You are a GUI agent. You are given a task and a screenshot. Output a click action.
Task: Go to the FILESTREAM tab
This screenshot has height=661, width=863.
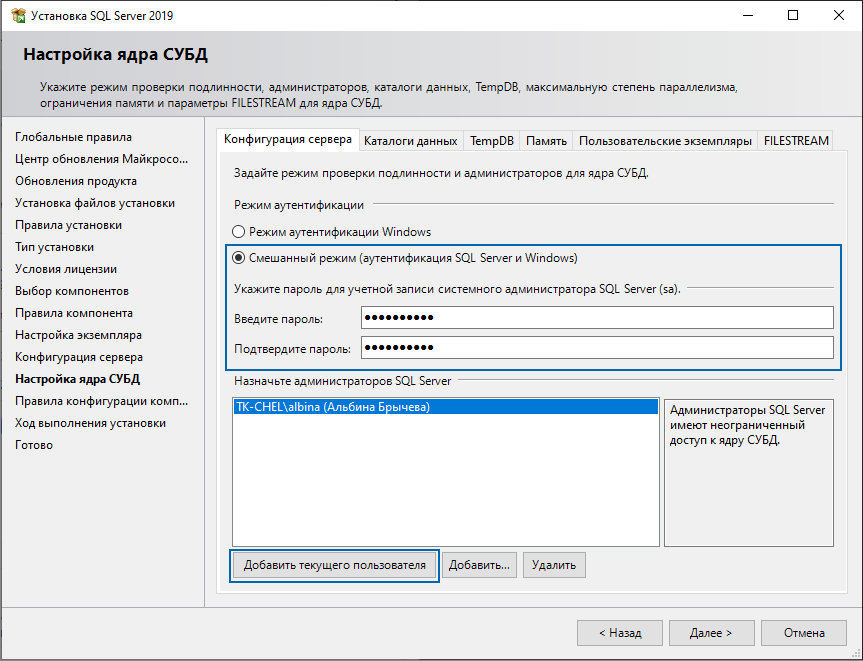pos(796,141)
